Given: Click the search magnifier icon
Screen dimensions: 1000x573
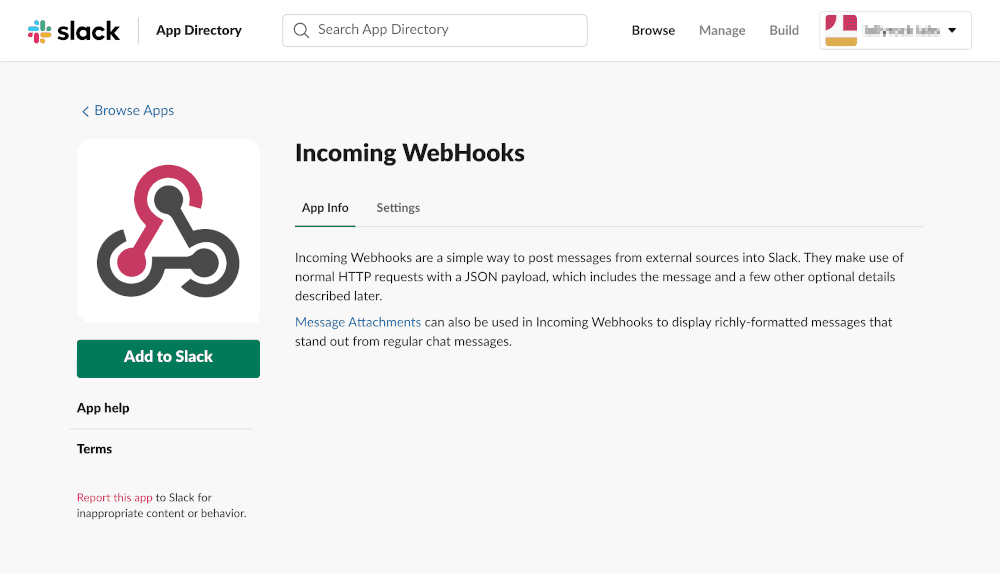Looking at the screenshot, I should [x=301, y=30].
